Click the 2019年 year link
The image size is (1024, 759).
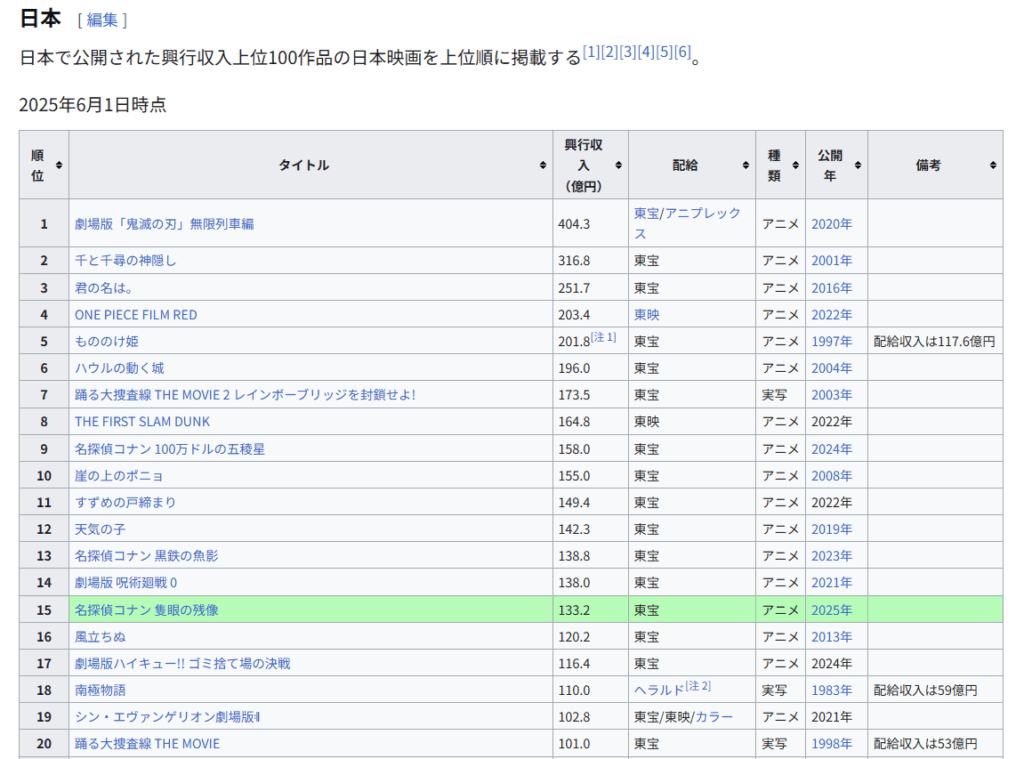pos(831,530)
